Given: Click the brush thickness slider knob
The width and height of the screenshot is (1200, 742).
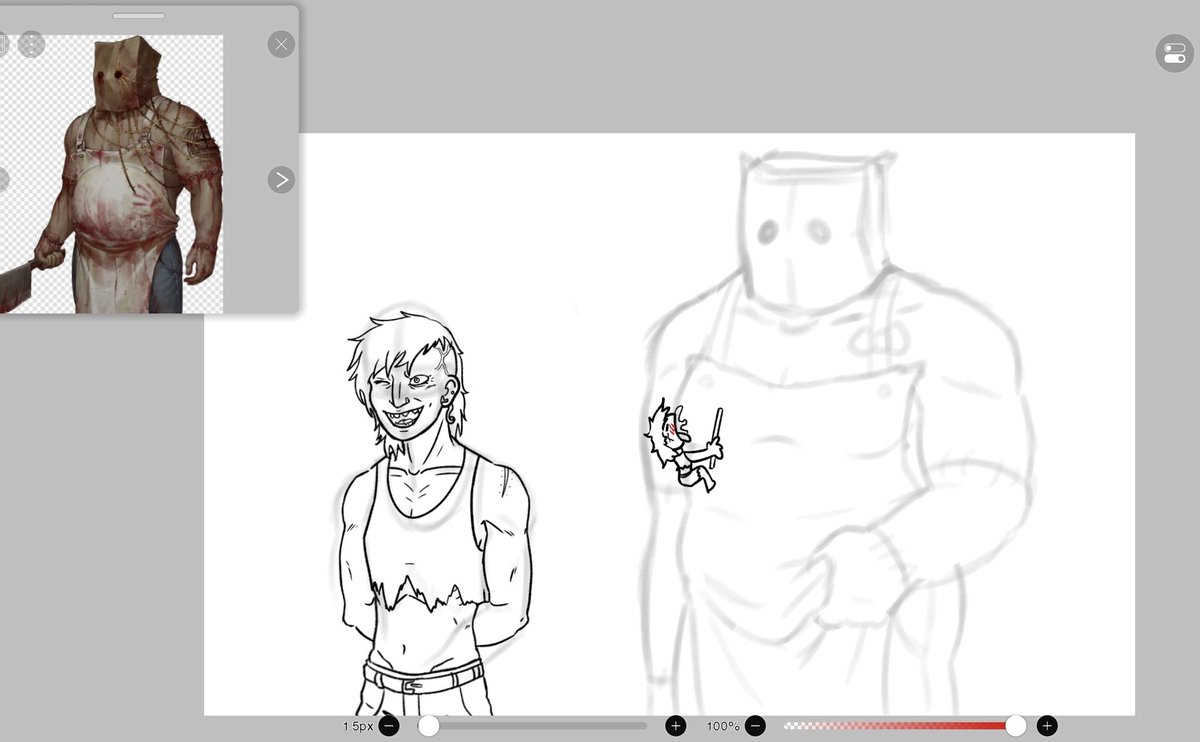Looking at the screenshot, I should click(x=428, y=726).
